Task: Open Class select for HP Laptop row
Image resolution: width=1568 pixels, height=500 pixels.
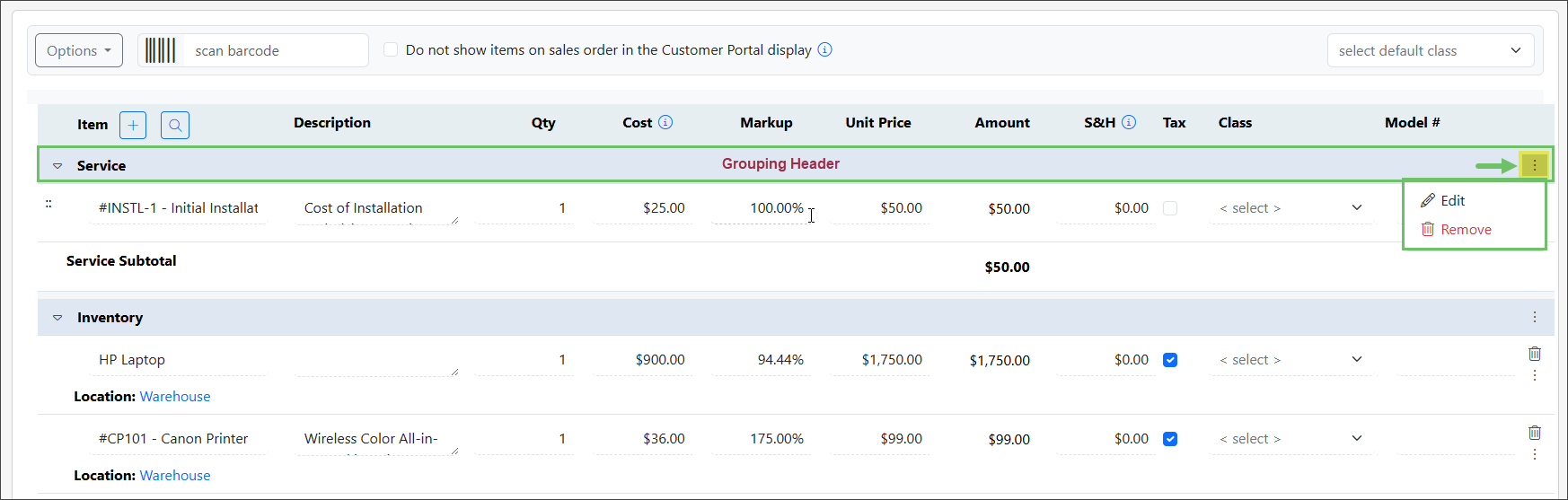Action: 1291,360
